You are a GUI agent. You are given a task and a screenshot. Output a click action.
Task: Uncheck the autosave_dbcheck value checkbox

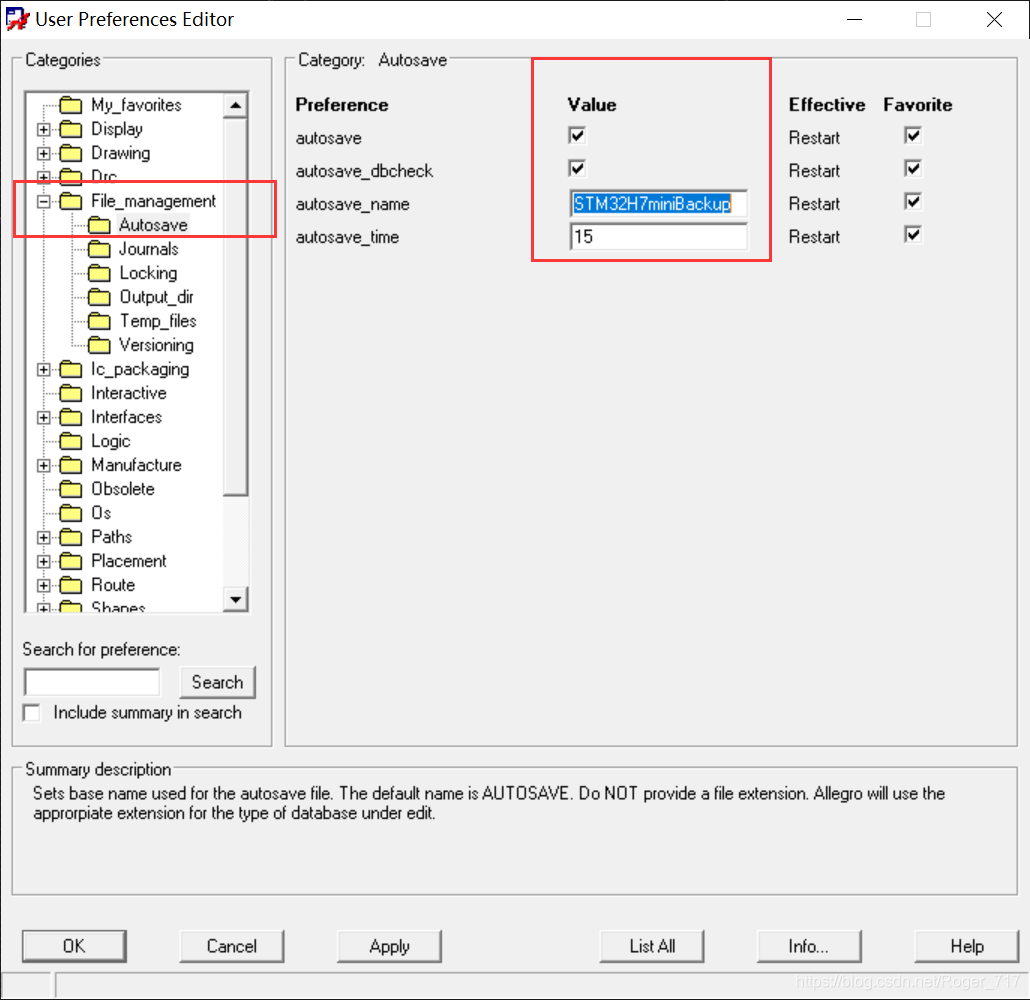pyautogui.click(x=577, y=168)
